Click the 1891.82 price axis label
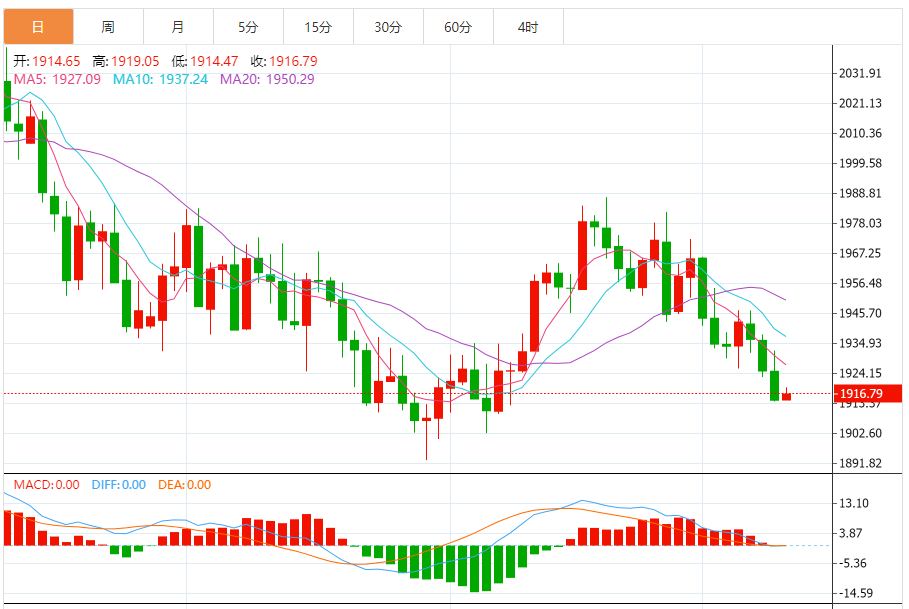 coord(860,464)
